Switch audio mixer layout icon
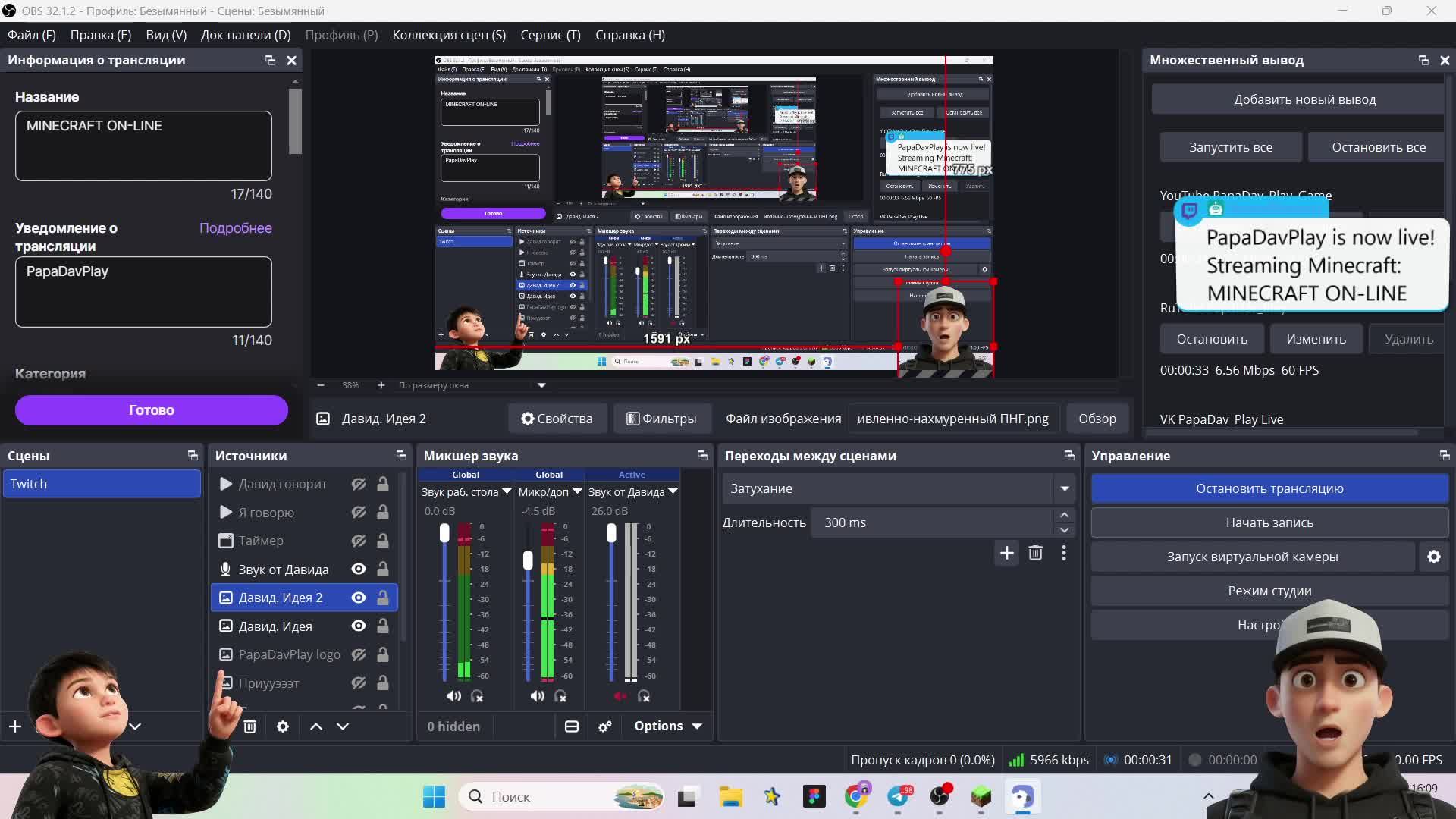The width and height of the screenshot is (1456, 819). coord(572,726)
